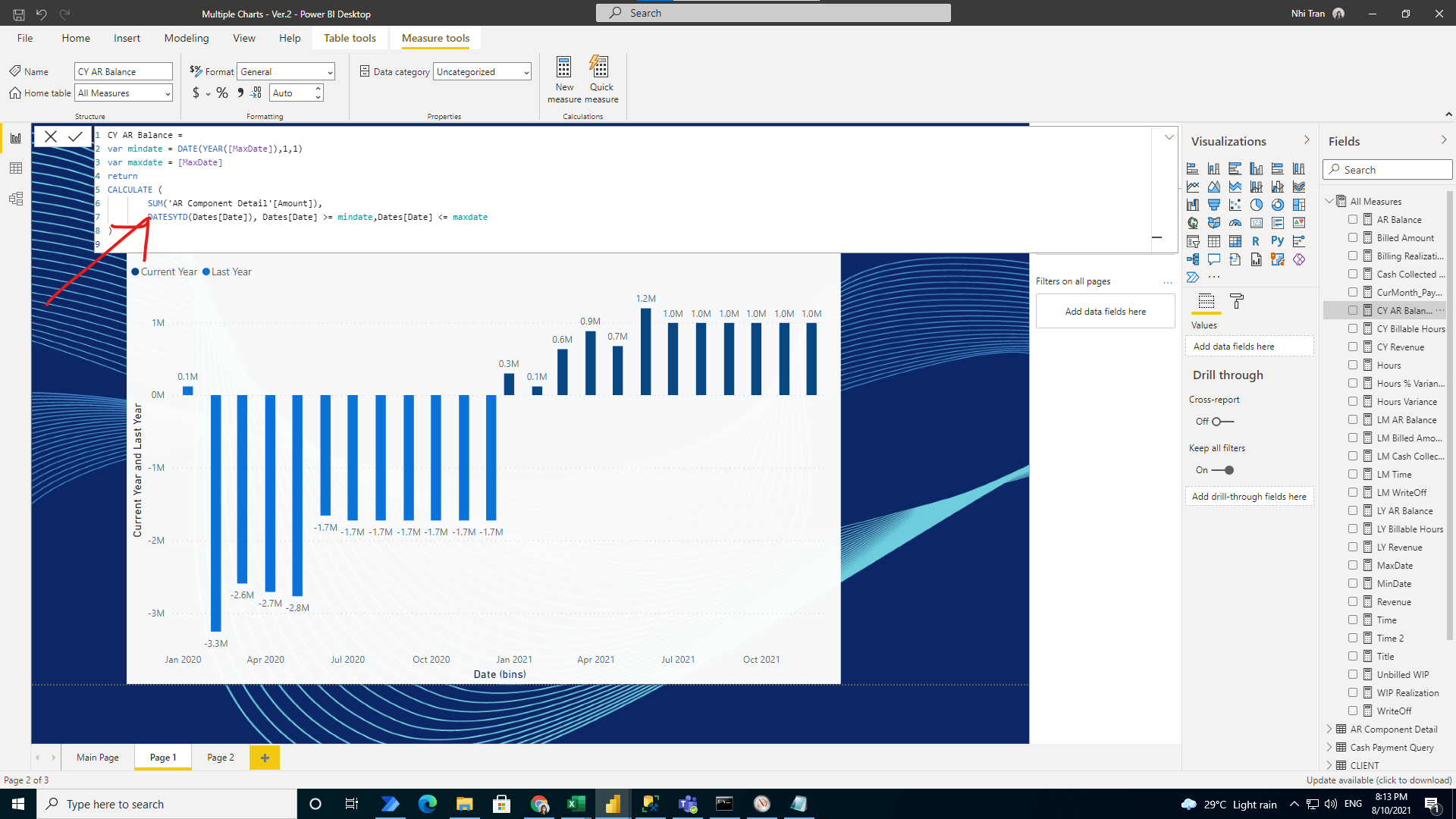Image resolution: width=1456 pixels, height=819 pixels.
Task: Select the Matrix visualization
Action: tap(1235, 241)
